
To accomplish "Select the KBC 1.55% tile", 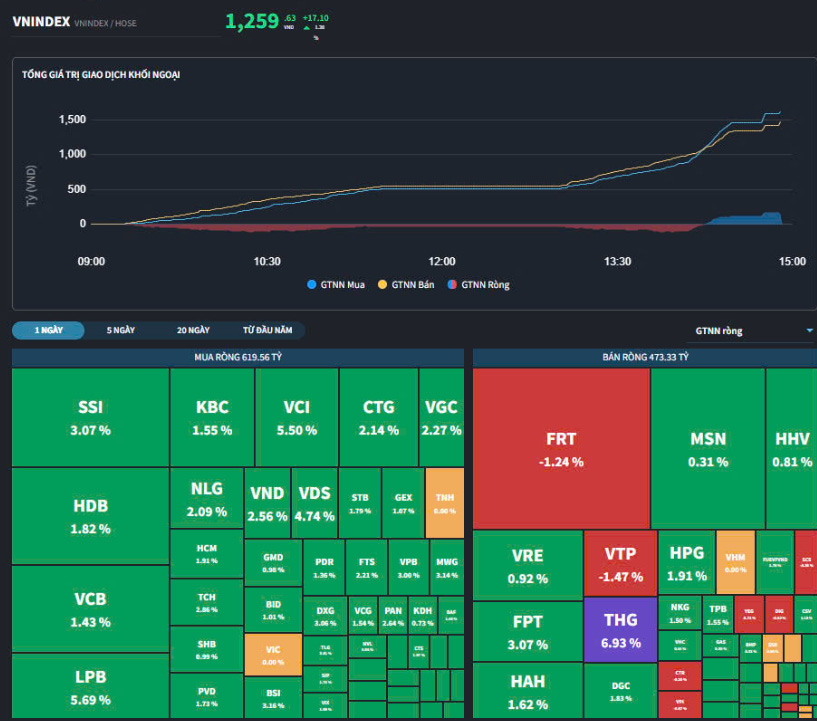I will click(212, 417).
